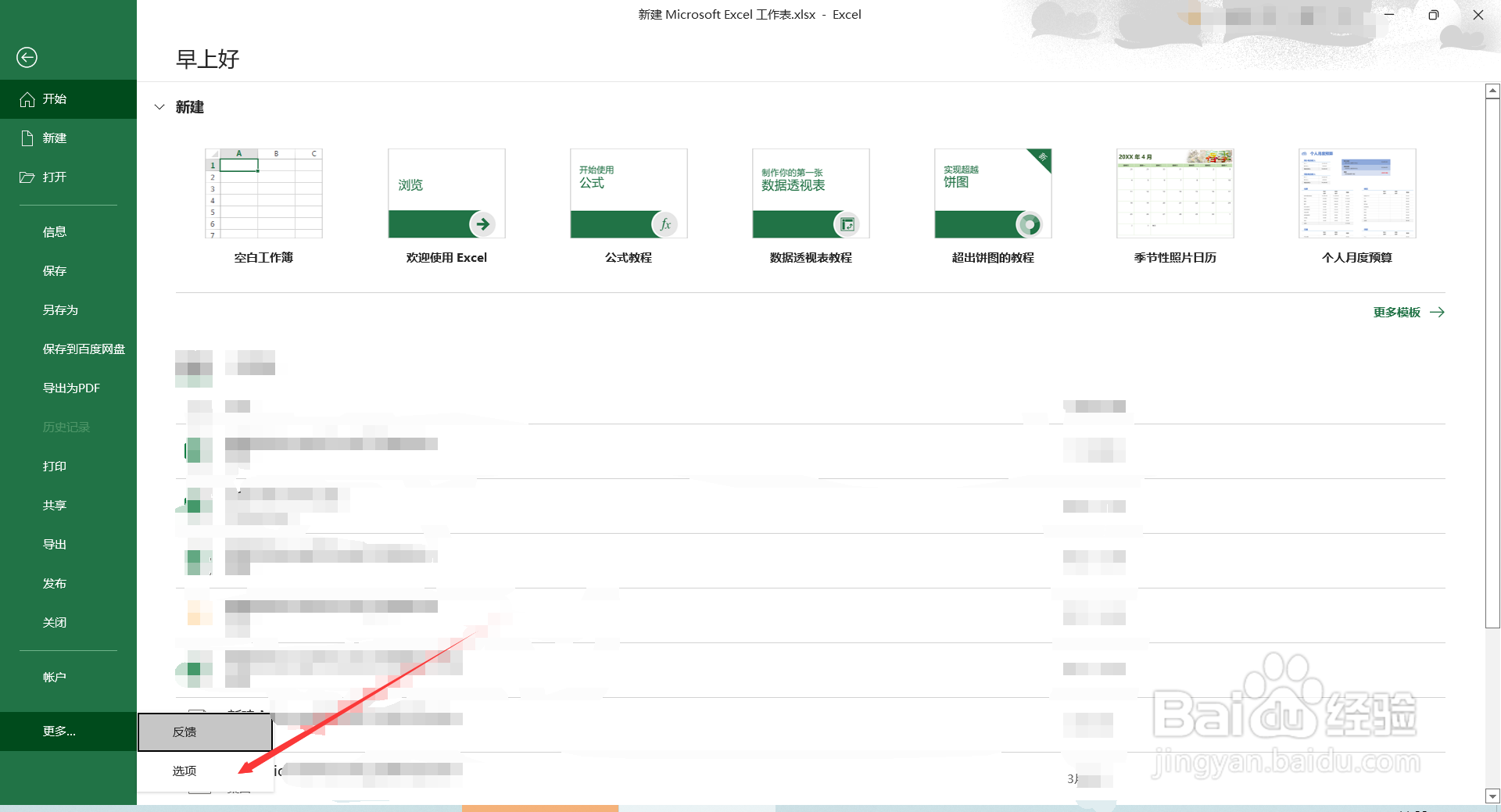Open the 空白工作簿 template thumbnail
Image resolution: width=1501 pixels, height=812 pixels.
tap(263, 193)
